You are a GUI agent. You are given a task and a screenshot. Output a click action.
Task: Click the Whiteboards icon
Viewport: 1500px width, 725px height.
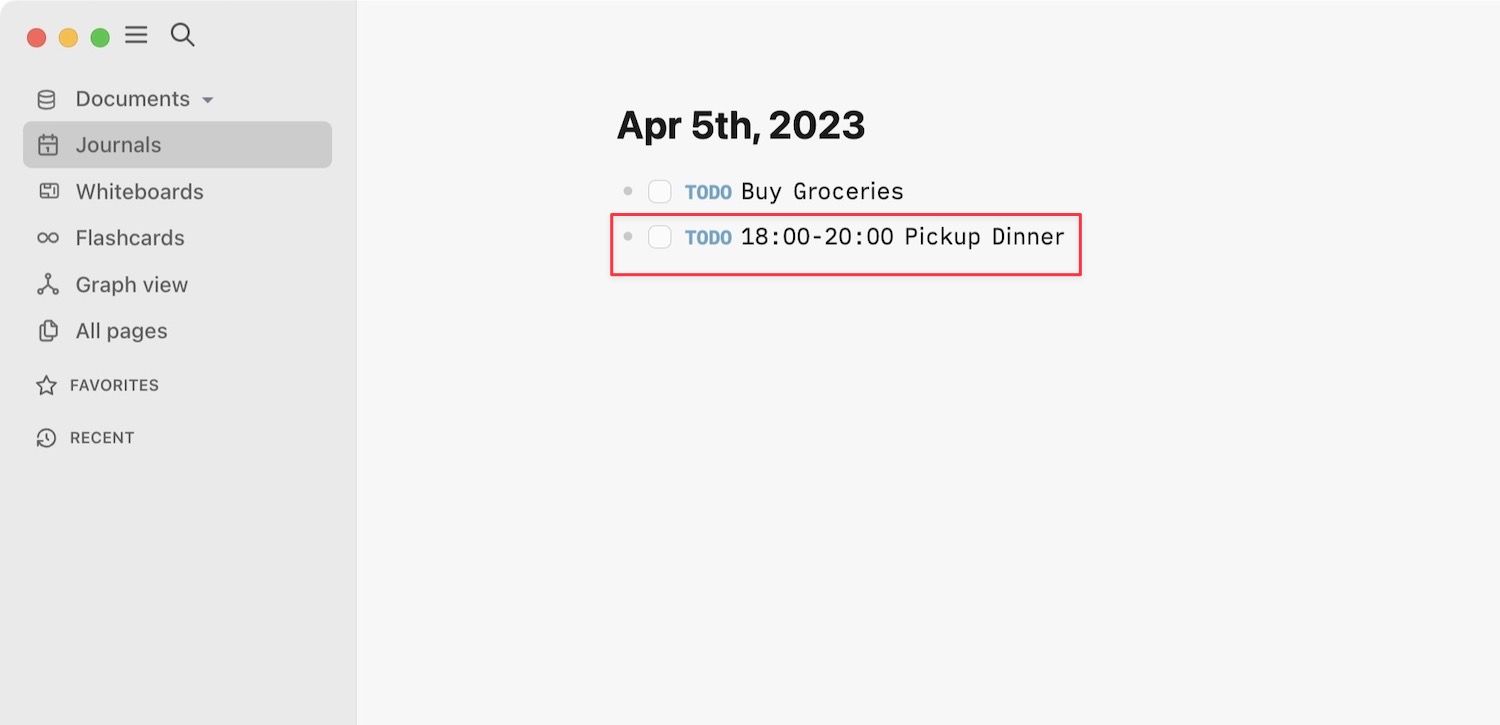(48, 191)
